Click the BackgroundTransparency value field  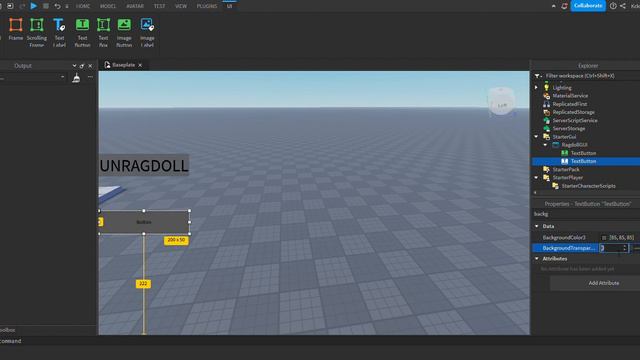(x=611, y=248)
